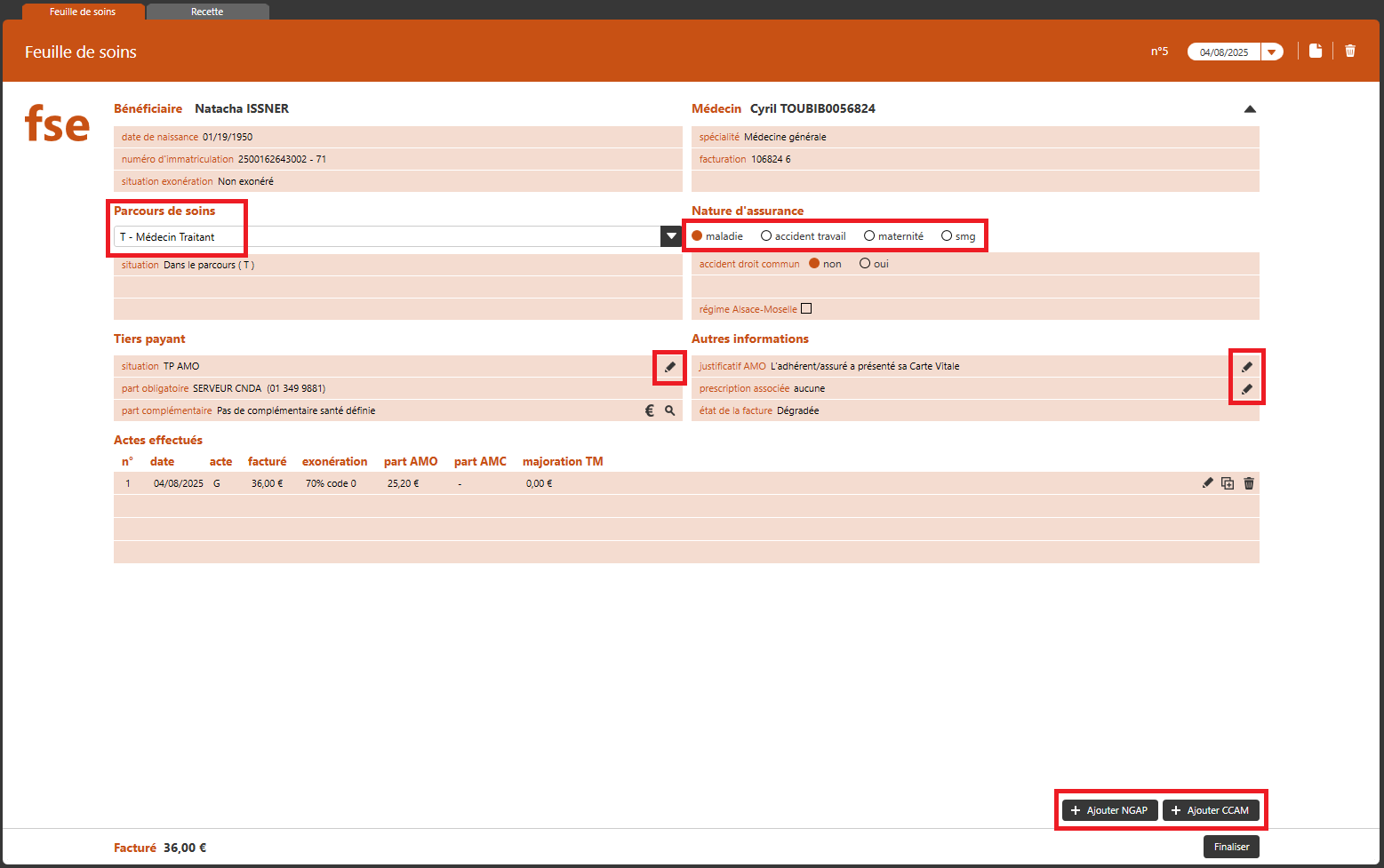Click the Finaliser button

[1231, 847]
